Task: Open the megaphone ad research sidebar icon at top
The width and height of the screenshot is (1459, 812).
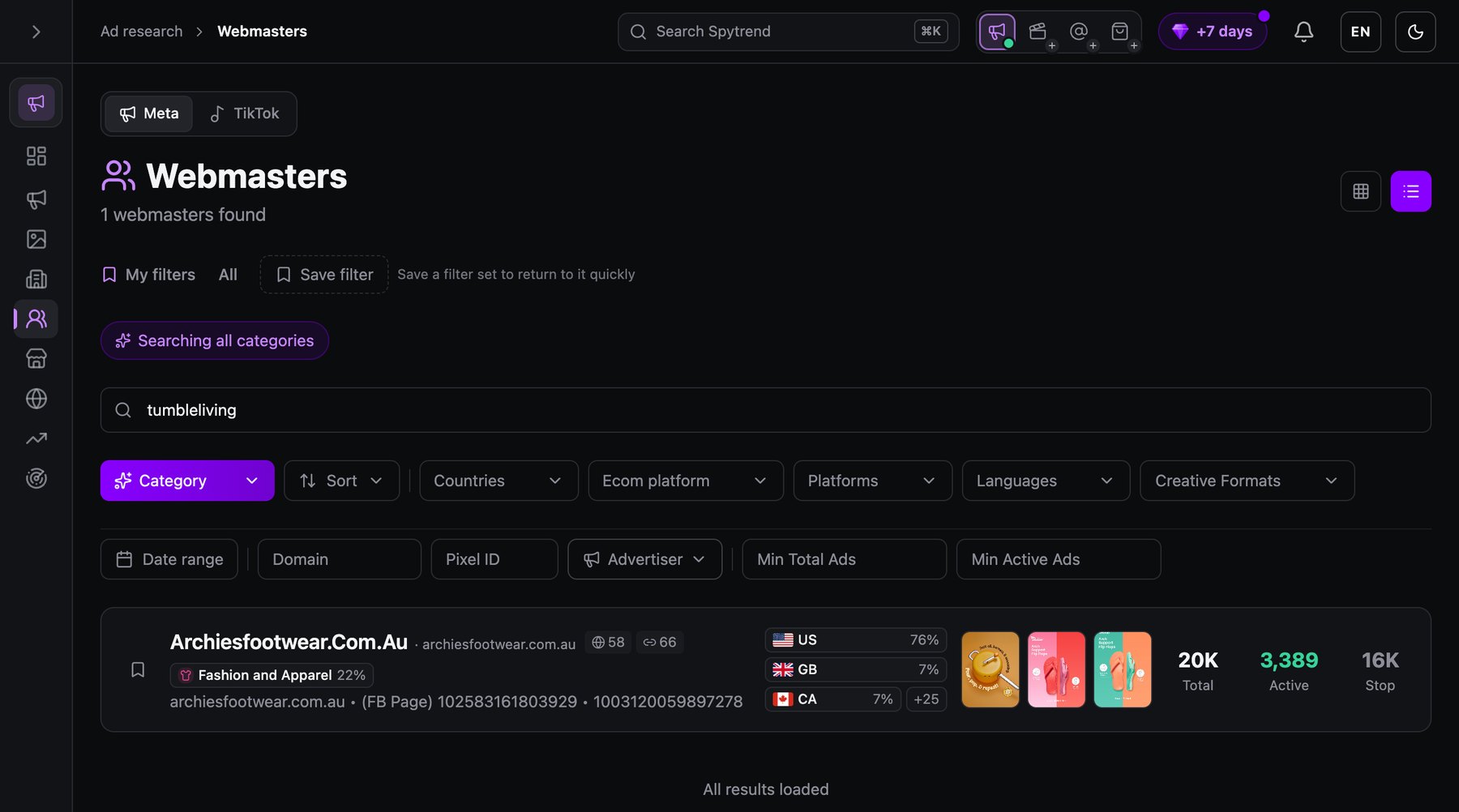Action: pyautogui.click(x=36, y=103)
